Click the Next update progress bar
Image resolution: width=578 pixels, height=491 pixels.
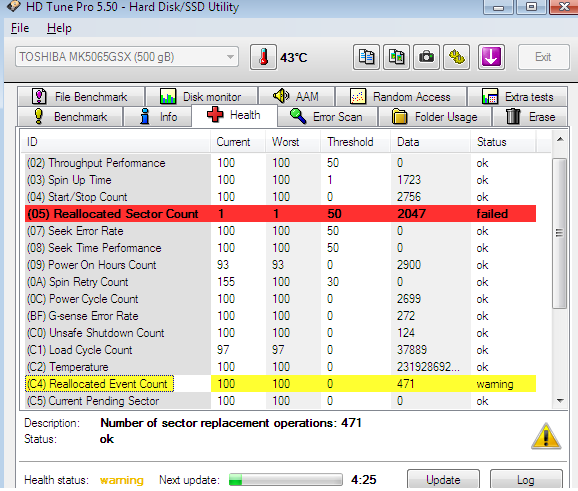tap(286, 480)
